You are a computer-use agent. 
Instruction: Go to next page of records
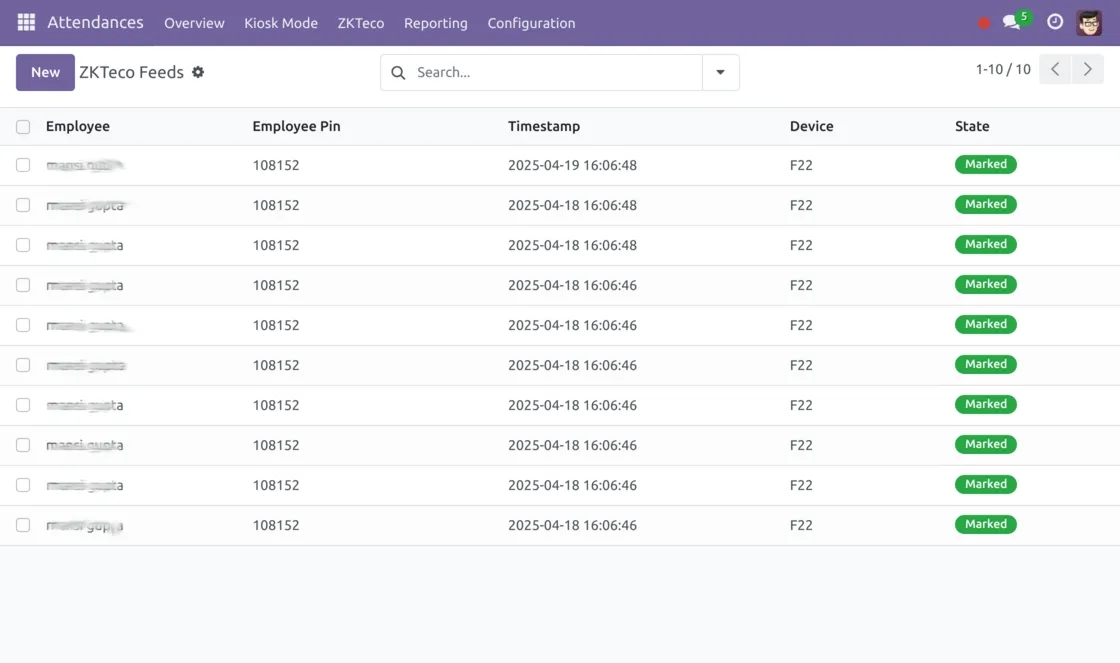coord(1088,70)
